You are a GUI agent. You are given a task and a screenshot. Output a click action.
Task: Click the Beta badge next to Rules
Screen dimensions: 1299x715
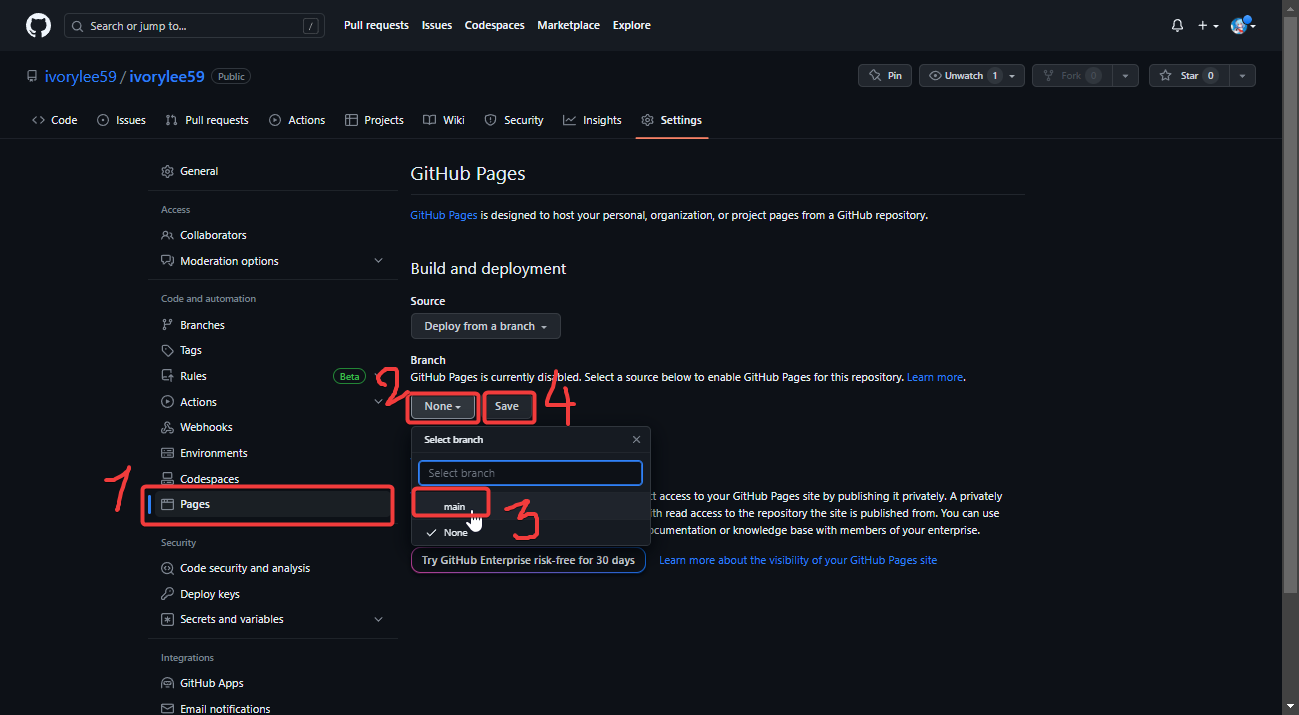(x=350, y=376)
